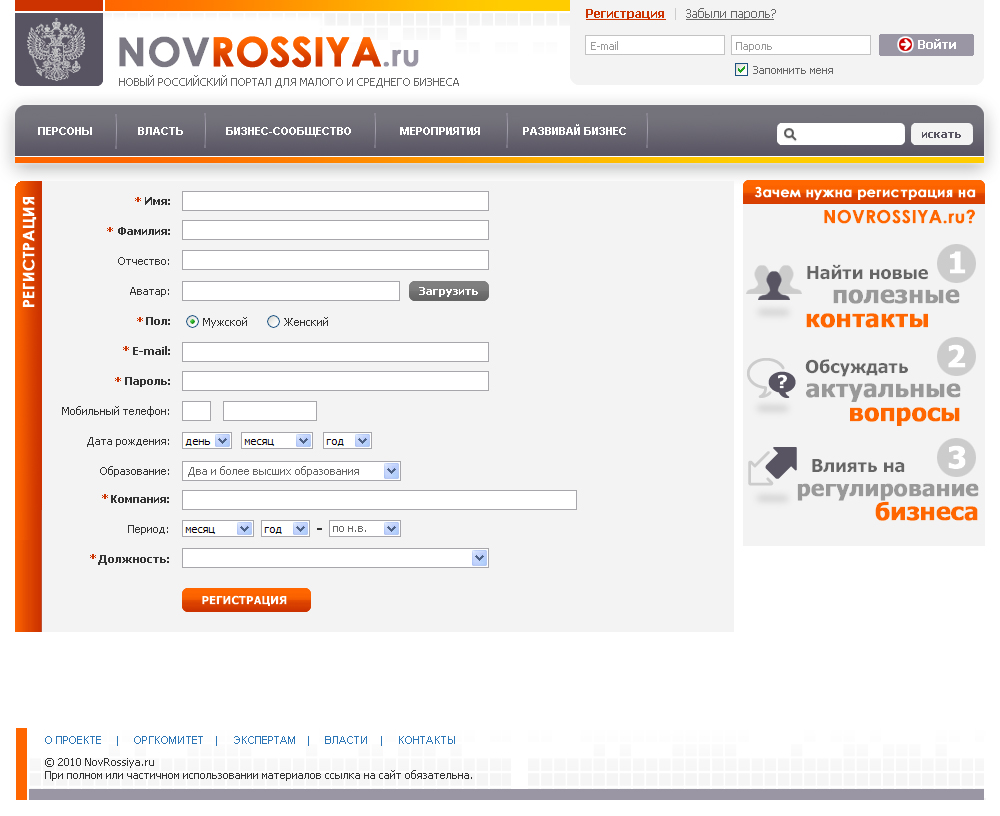Click the '© 2010 NovRossiya.ru' footer text

pos(99,762)
